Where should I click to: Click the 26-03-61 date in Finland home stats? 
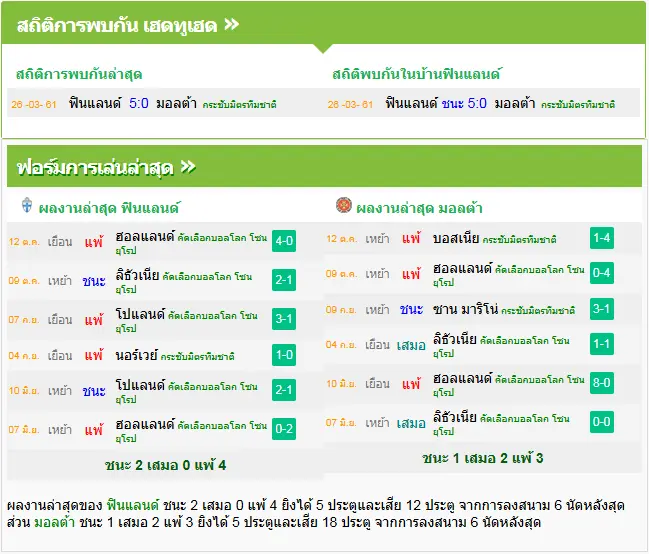350,104
